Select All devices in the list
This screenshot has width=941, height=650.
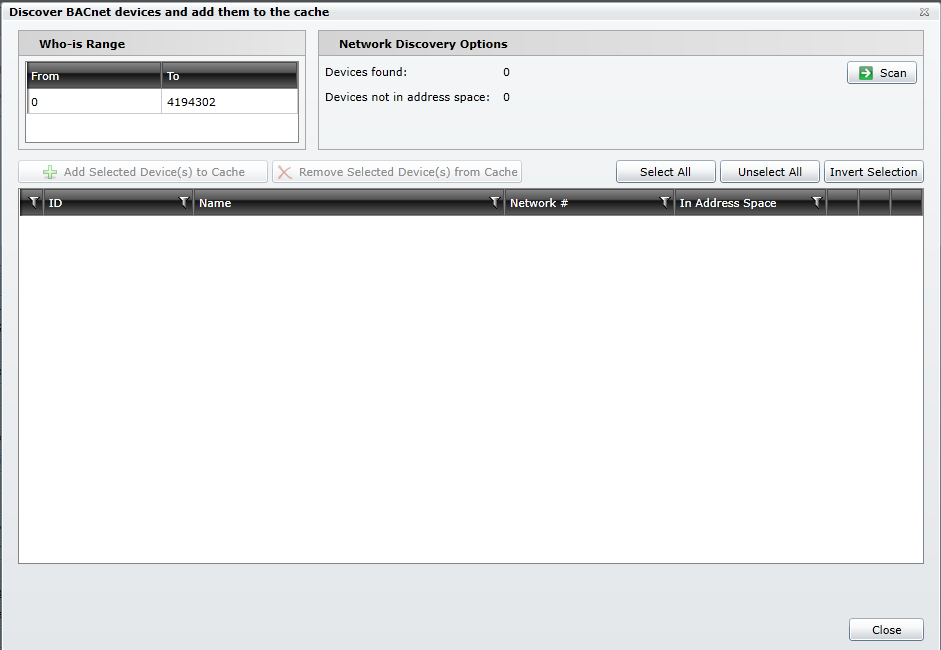click(x=666, y=172)
